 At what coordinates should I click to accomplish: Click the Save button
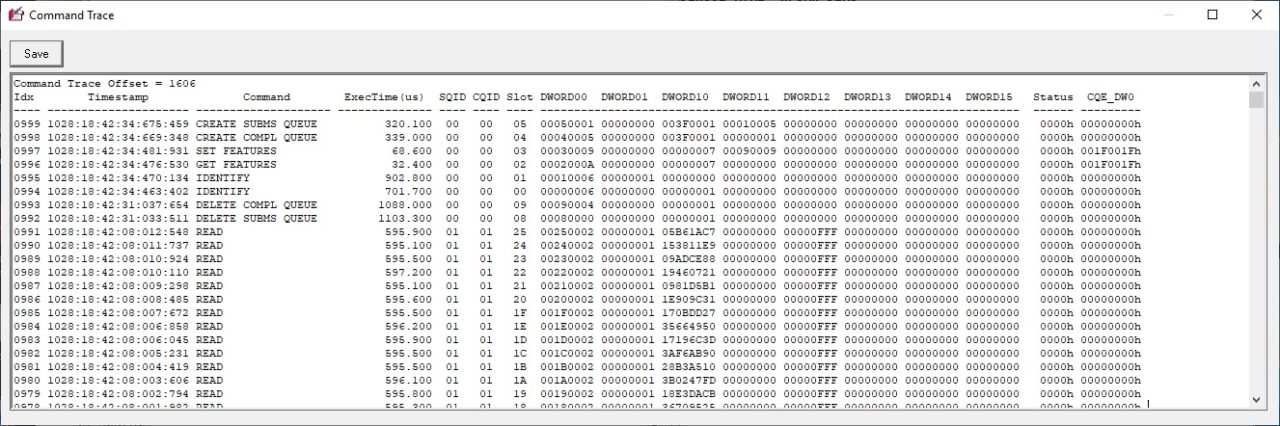click(36, 54)
